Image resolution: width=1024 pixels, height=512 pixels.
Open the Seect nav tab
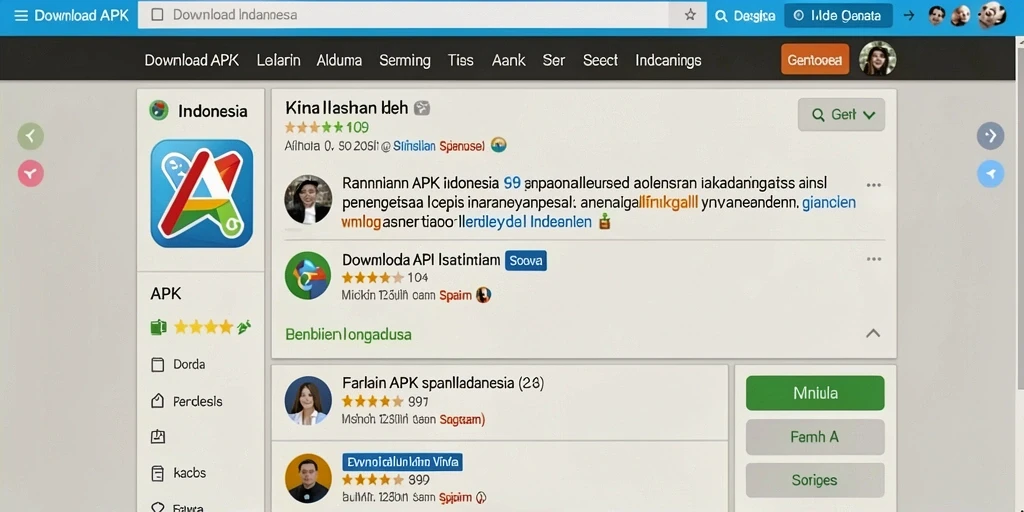(600, 60)
